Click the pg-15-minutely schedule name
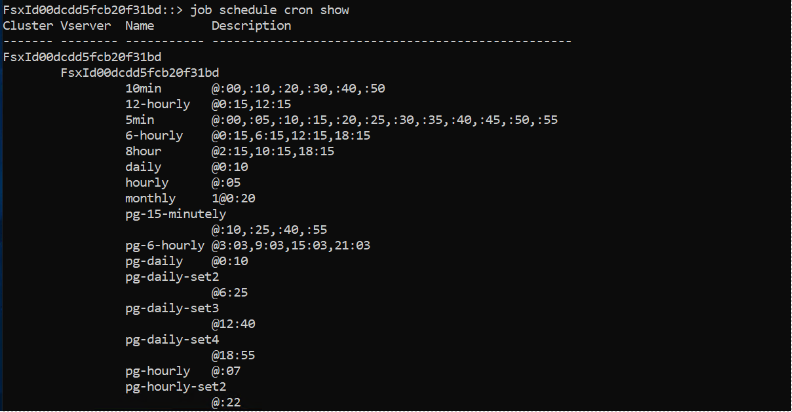Image resolution: width=792 pixels, height=412 pixels. tap(176, 214)
